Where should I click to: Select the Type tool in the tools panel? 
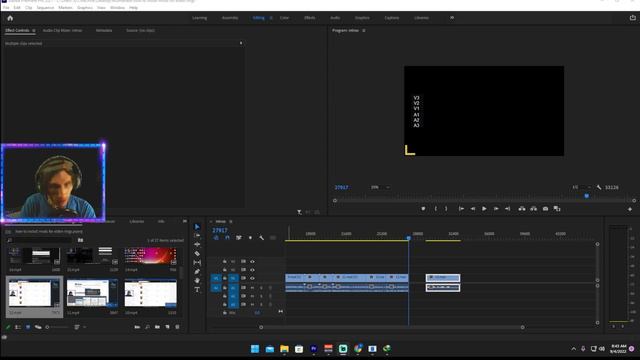pyautogui.click(x=197, y=289)
